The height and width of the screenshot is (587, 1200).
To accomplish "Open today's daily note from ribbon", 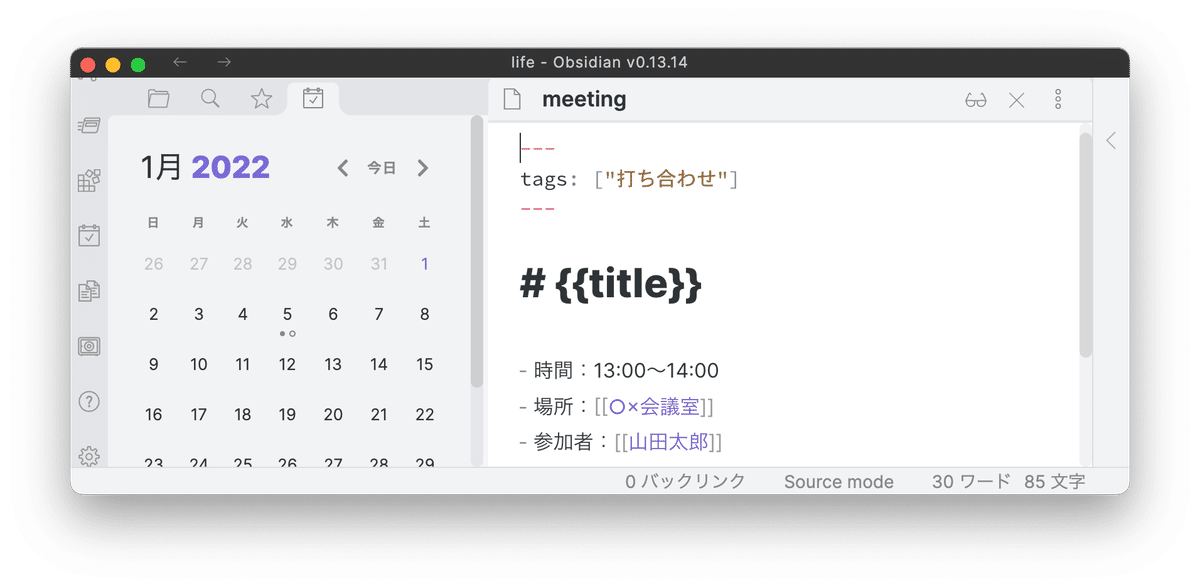I will 89,235.
